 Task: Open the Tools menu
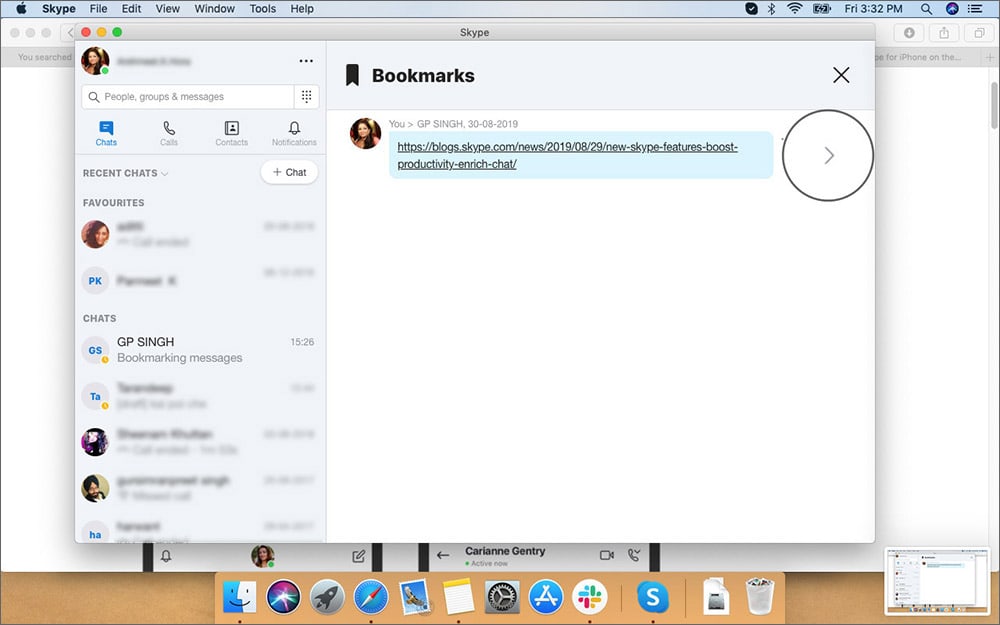pyautogui.click(x=262, y=8)
